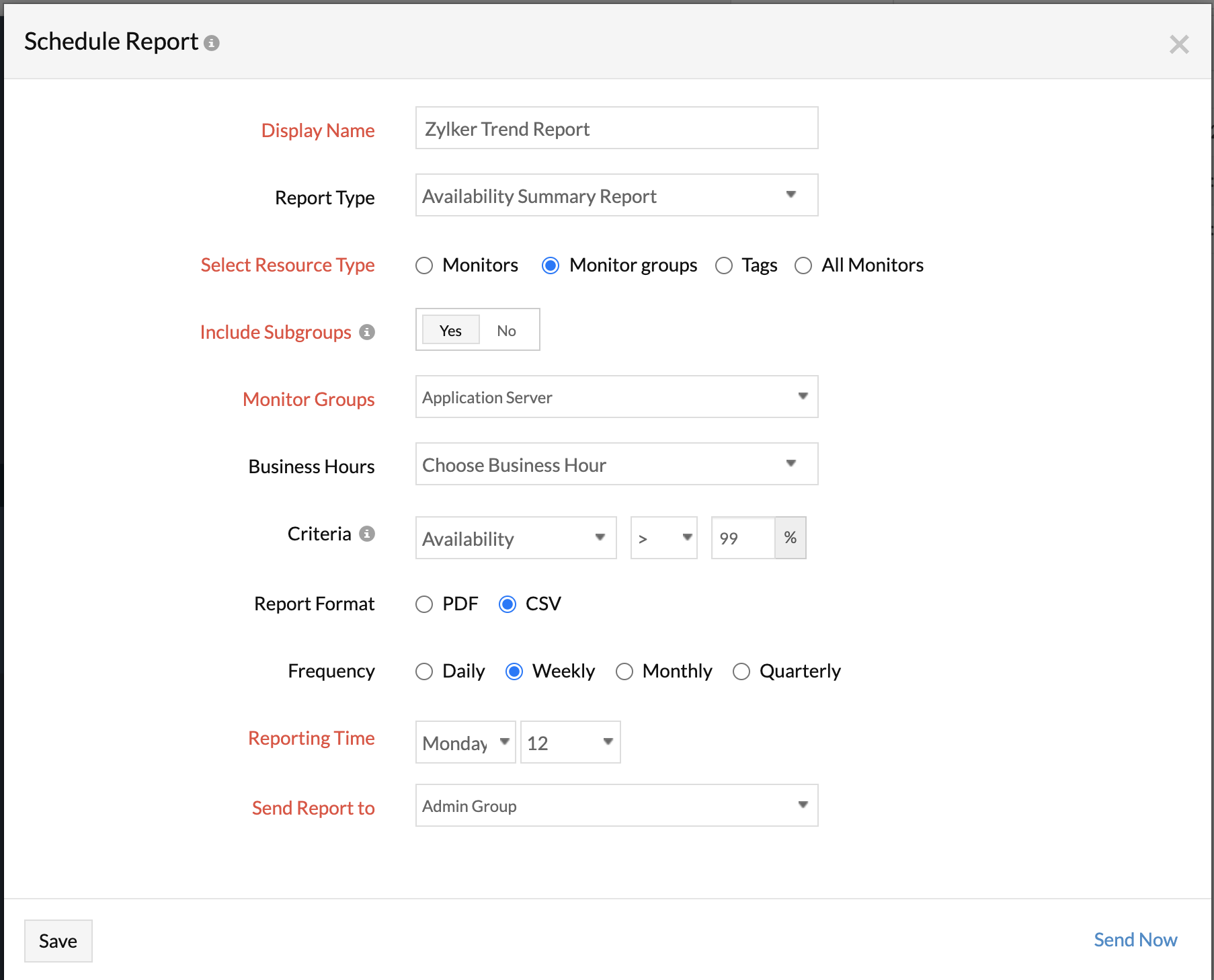Select All Monitors as the resource type
Image resolution: width=1214 pixels, height=980 pixels.
point(803,266)
